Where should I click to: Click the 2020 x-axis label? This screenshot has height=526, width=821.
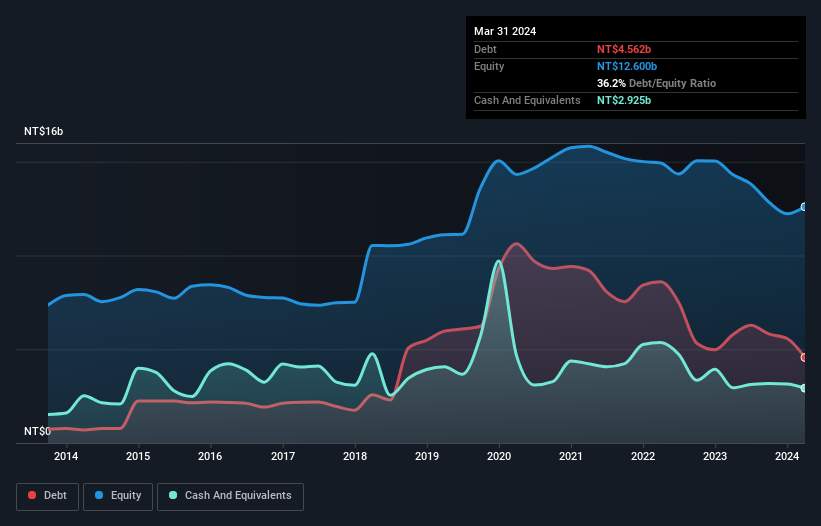(499, 456)
